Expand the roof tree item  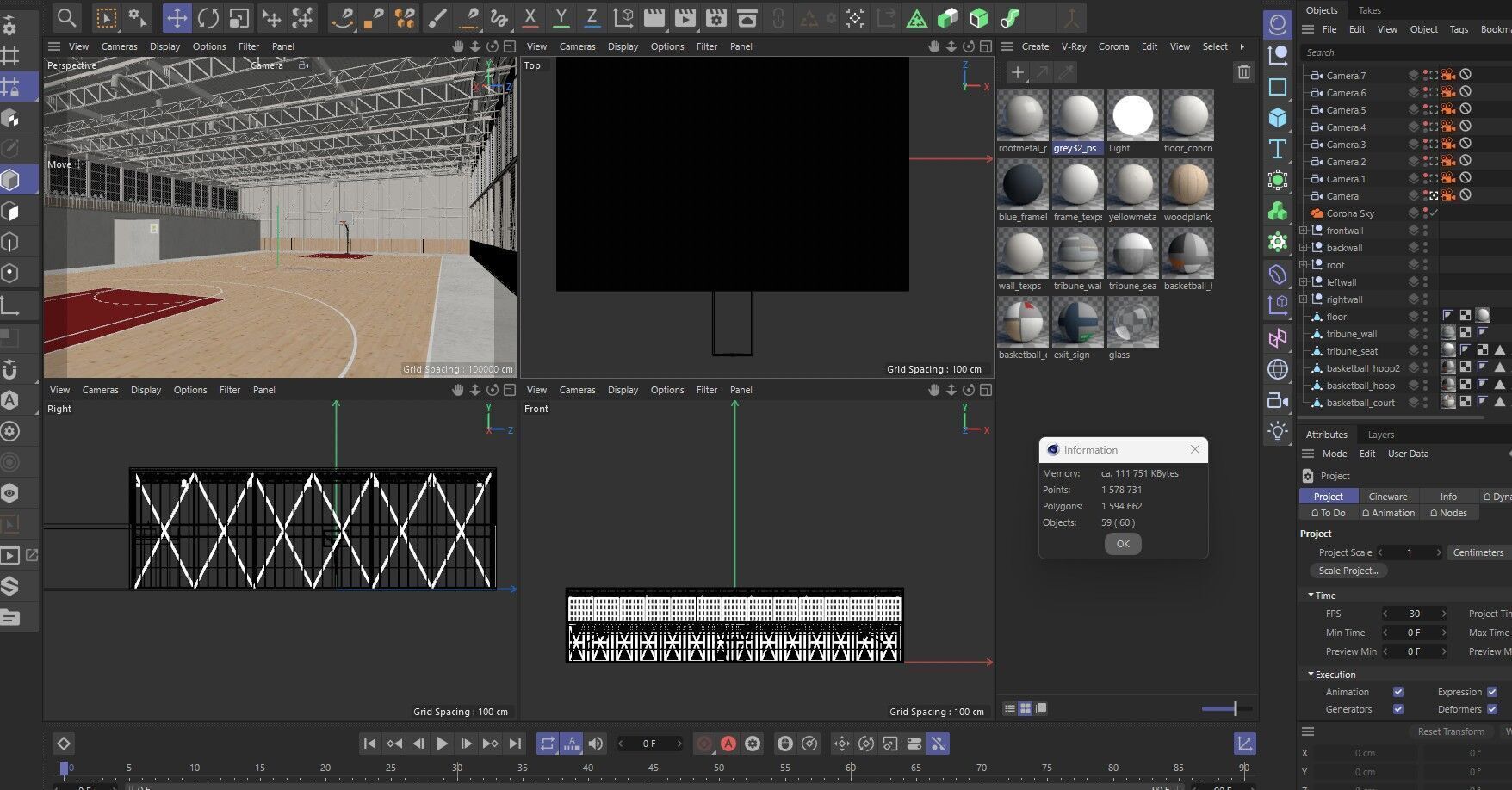(x=1304, y=265)
